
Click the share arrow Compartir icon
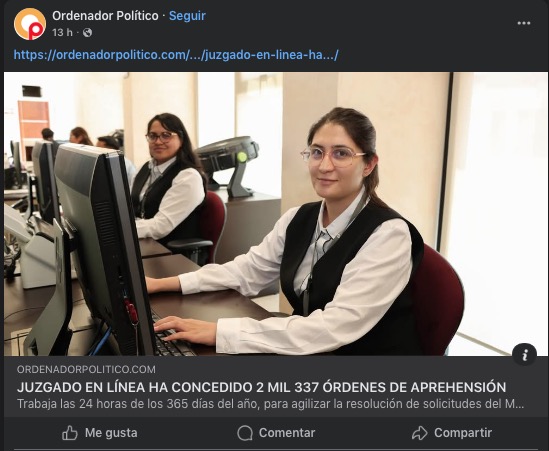point(419,433)
